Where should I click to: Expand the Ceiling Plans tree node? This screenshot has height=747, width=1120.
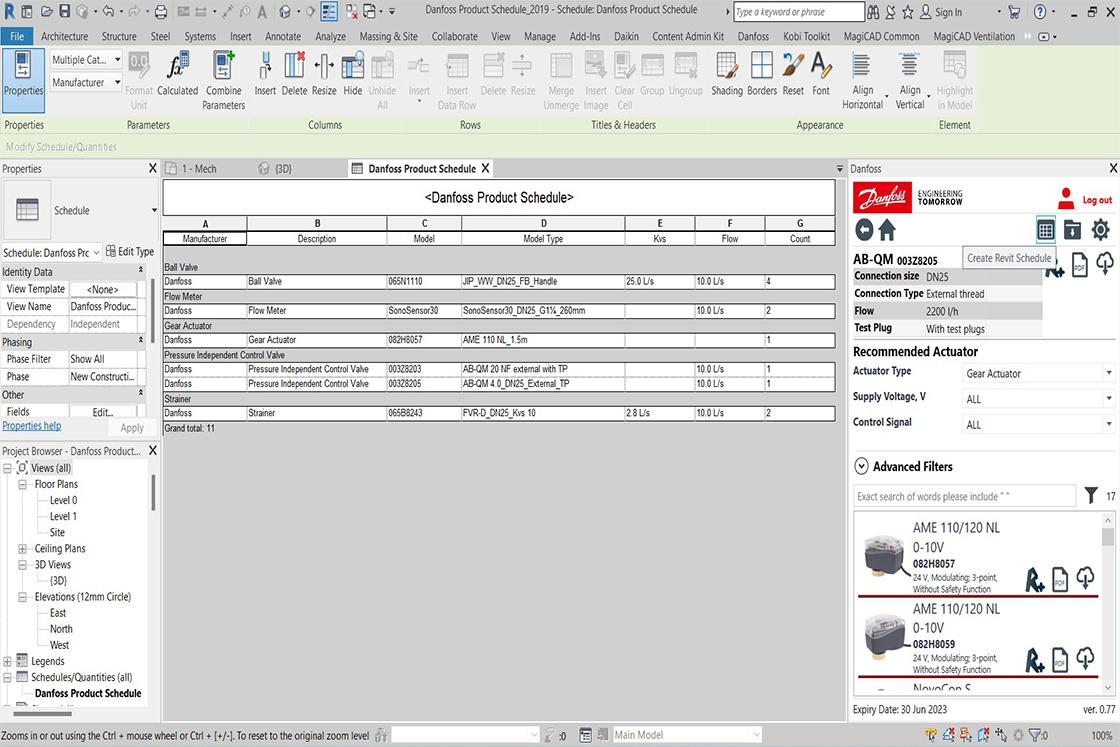pos(22,548)
